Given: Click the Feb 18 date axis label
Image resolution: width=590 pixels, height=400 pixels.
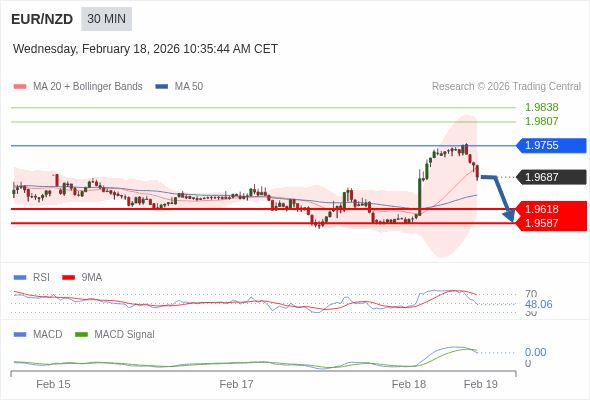Looking at the screenshot, I should (409, 384).
